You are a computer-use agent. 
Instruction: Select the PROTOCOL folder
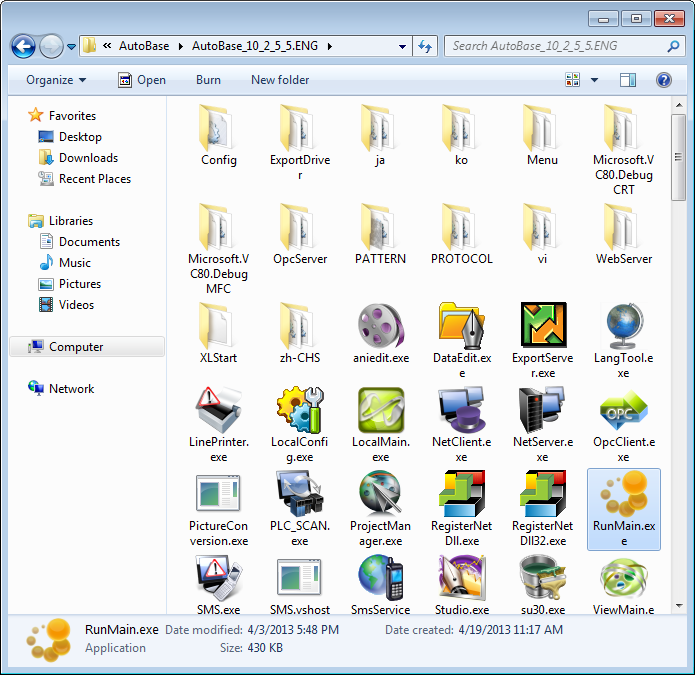462,234
